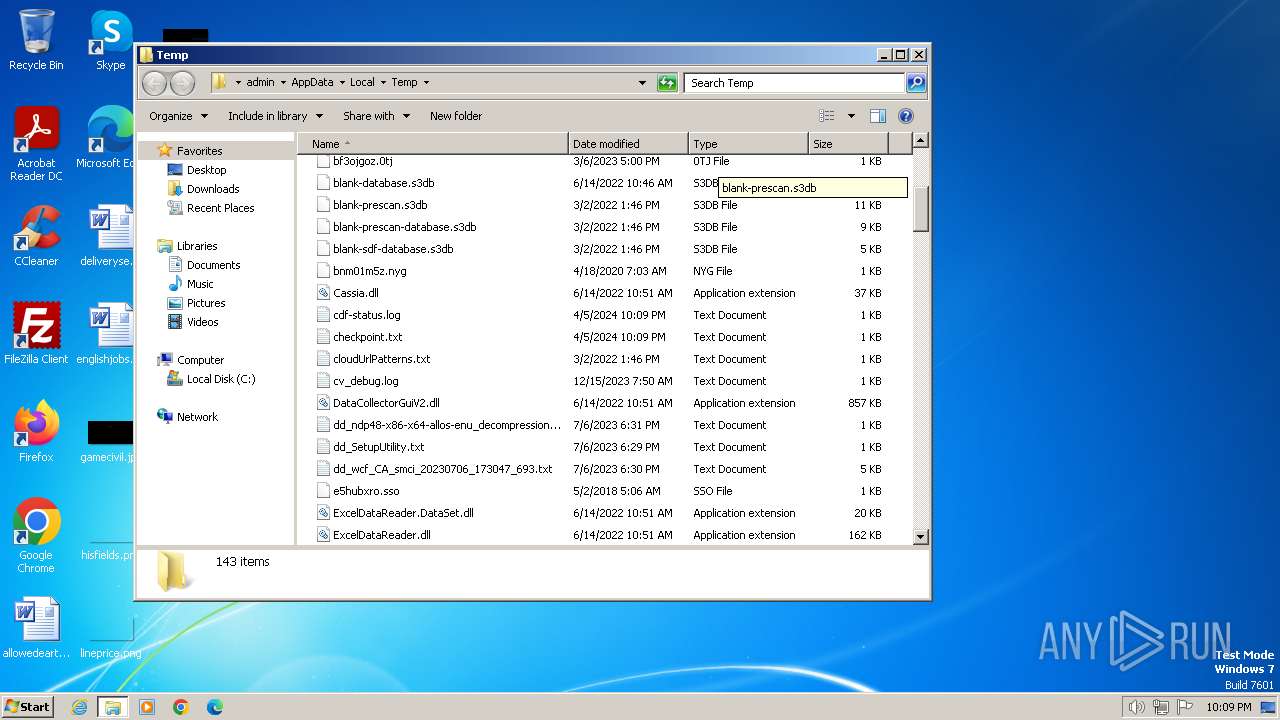Click the file list scrollbar up arrow
Screen dimensions: 1280x720
921,141
